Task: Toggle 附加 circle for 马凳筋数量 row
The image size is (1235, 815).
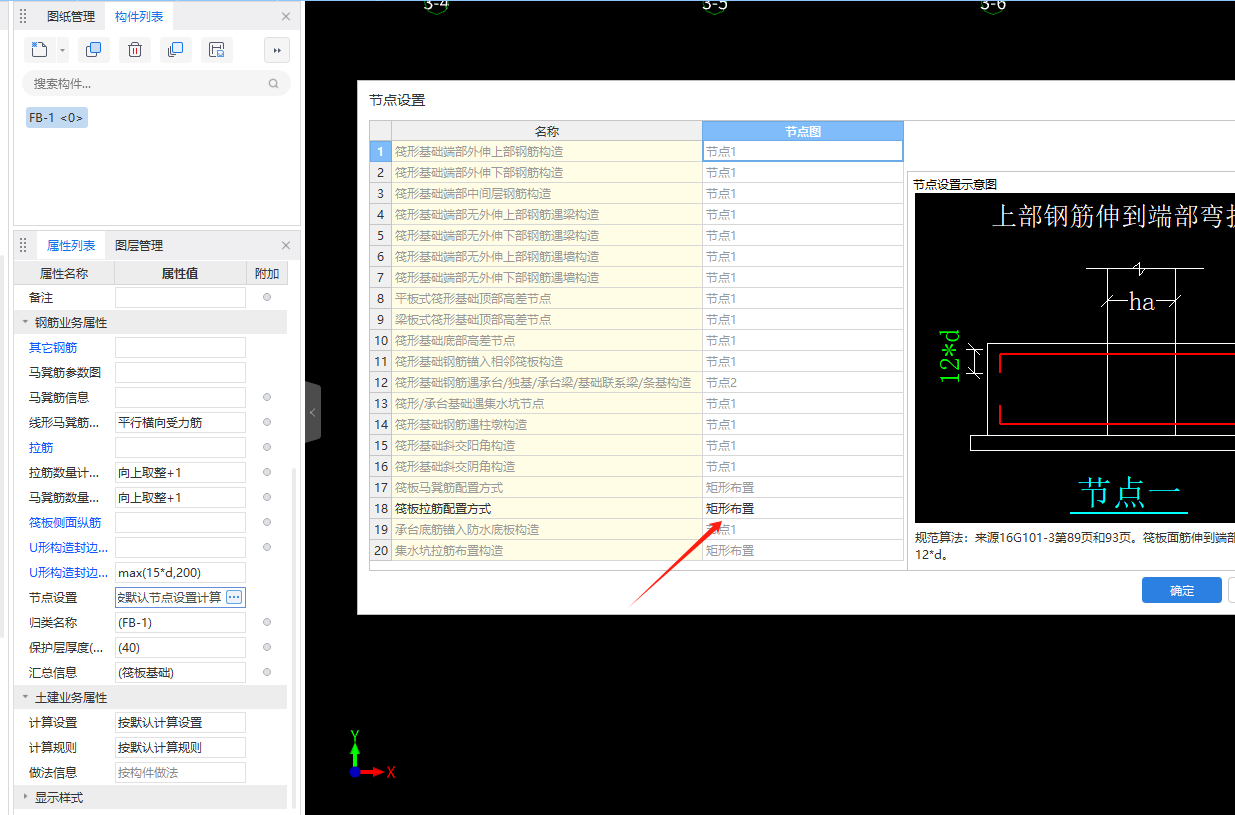Action: pyautogui.click(x=267, y=497)
